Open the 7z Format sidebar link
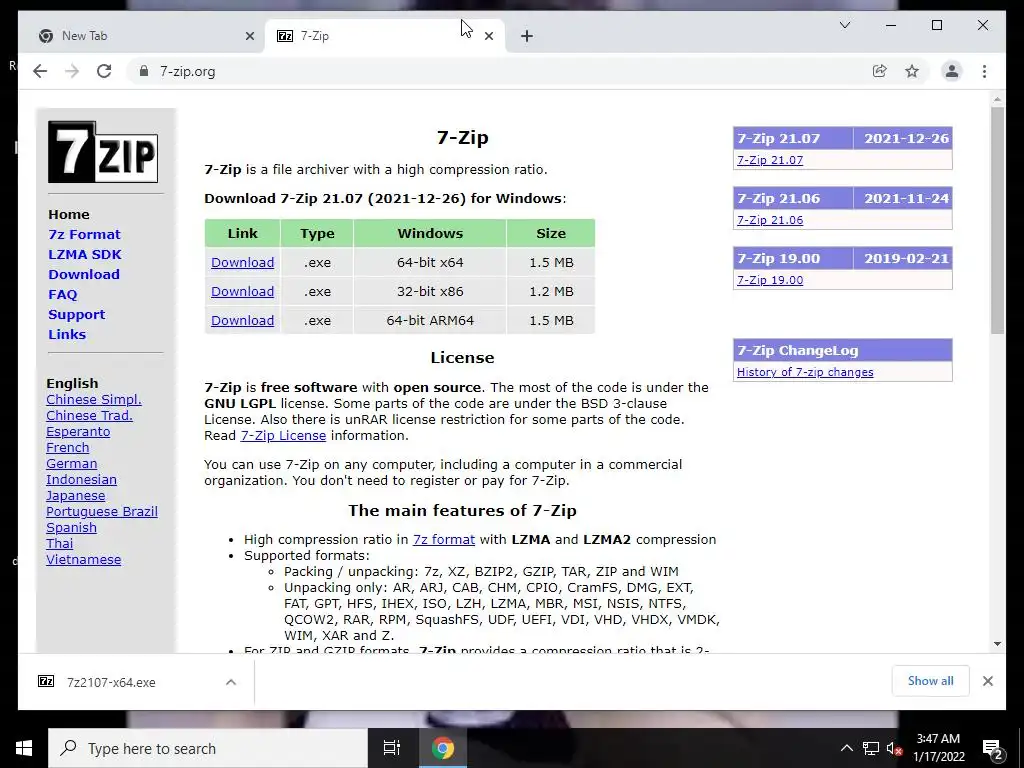 84,234
